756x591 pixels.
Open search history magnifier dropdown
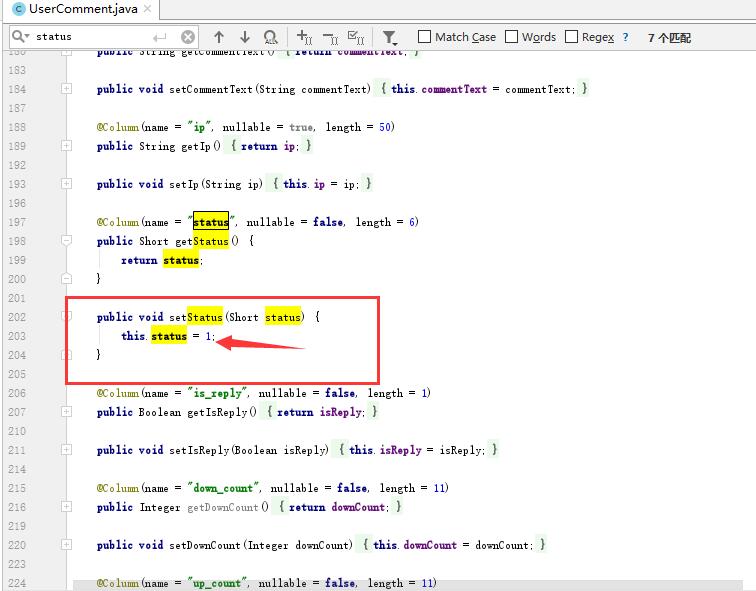click(x=19, y=37)
